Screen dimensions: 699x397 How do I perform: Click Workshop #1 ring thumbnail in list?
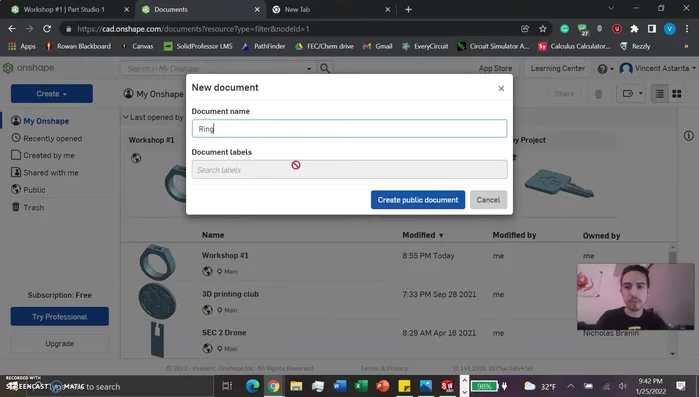click(x=157, y=262)
